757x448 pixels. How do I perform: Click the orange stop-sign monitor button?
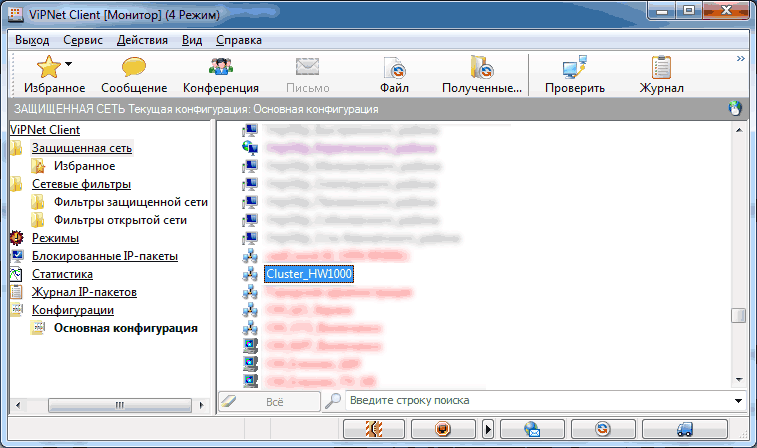443,429
